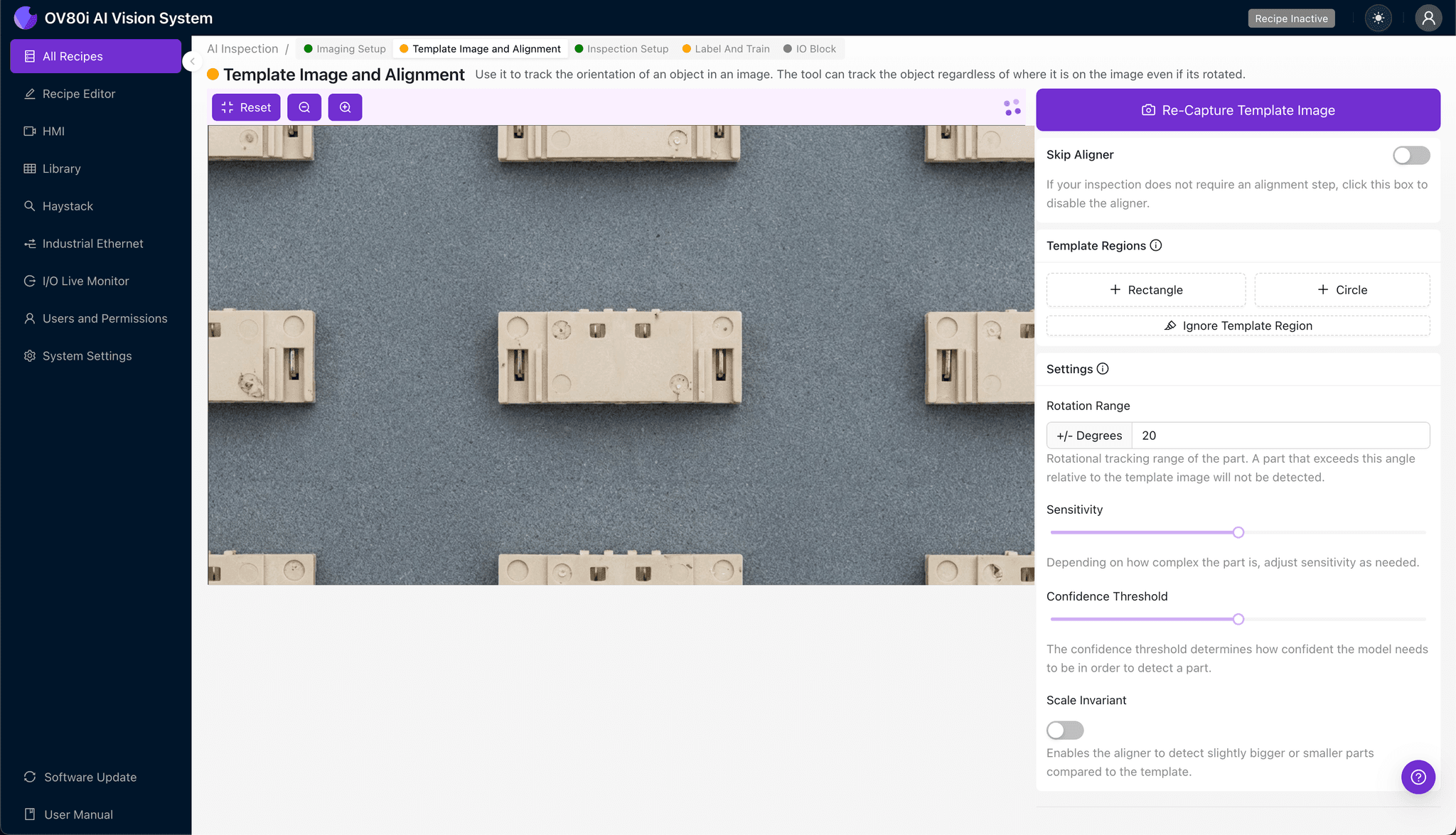
Task: Click the Template Regions info icon
Action: (1156, 245)
